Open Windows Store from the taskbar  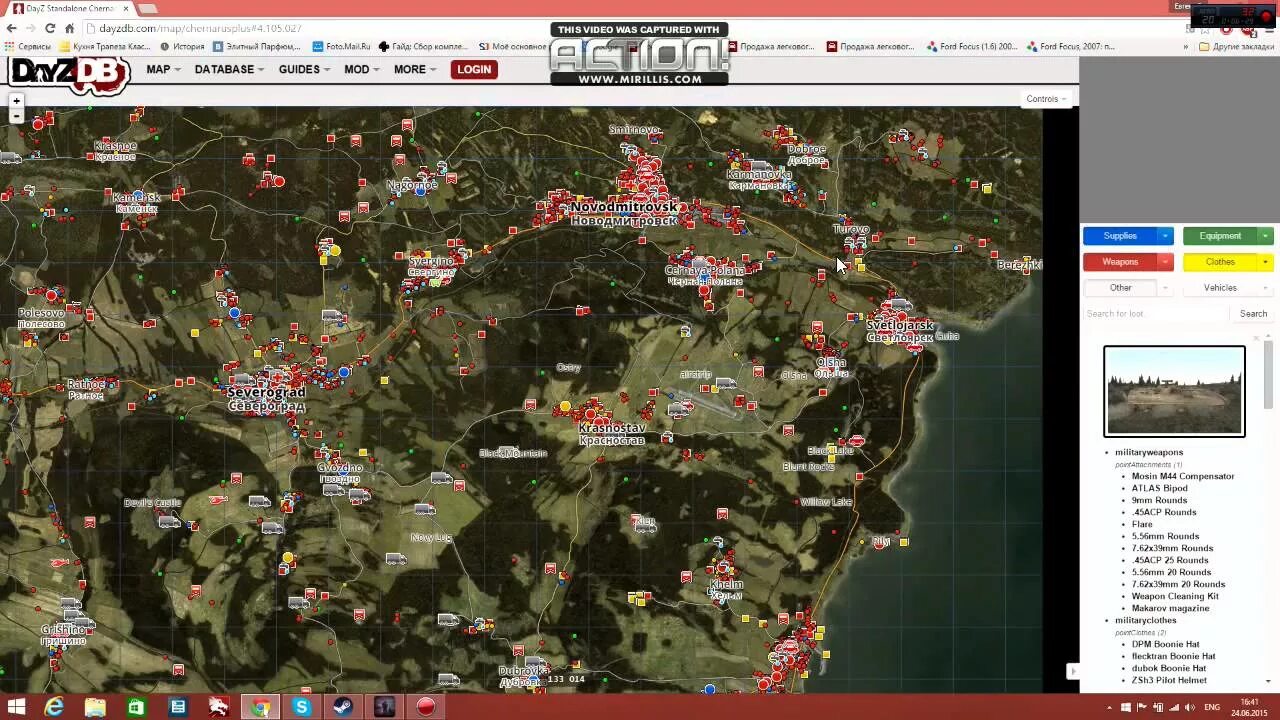(x=136, y=707)
